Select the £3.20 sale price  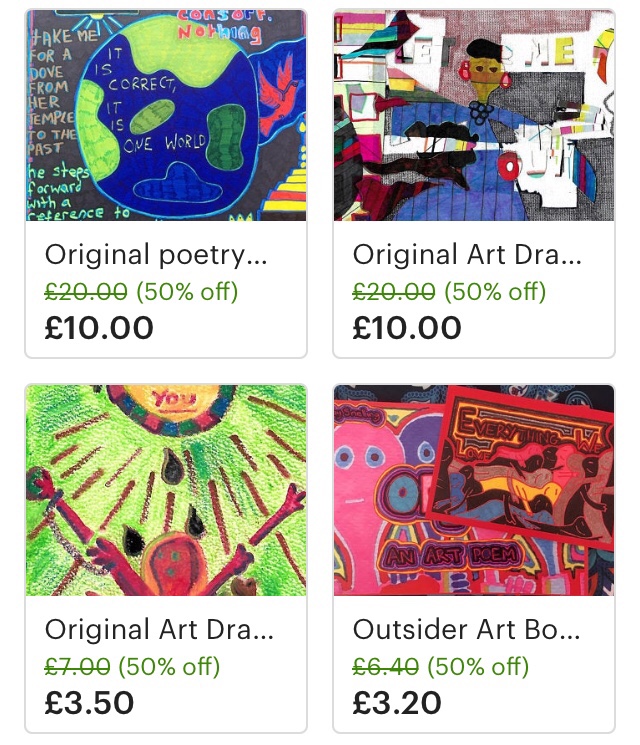397,703
